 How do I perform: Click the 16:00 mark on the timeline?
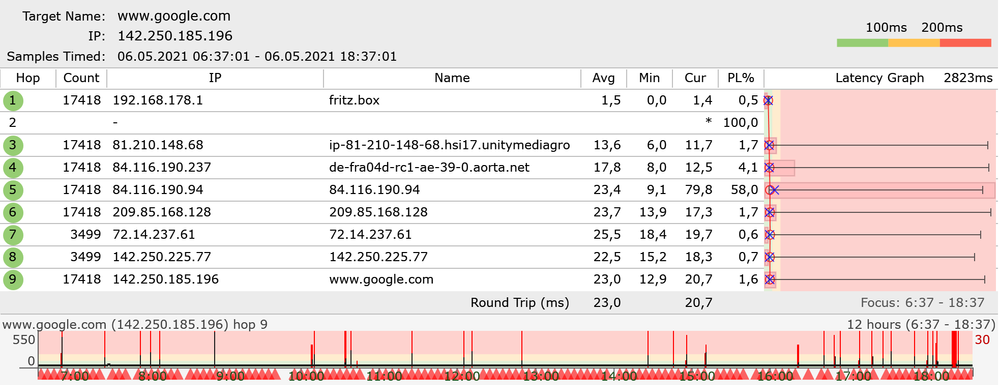775,376
